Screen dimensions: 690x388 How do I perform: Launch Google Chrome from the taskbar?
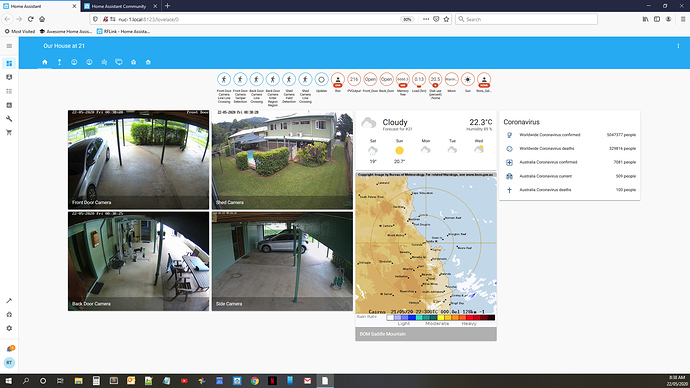coord(255,381)
